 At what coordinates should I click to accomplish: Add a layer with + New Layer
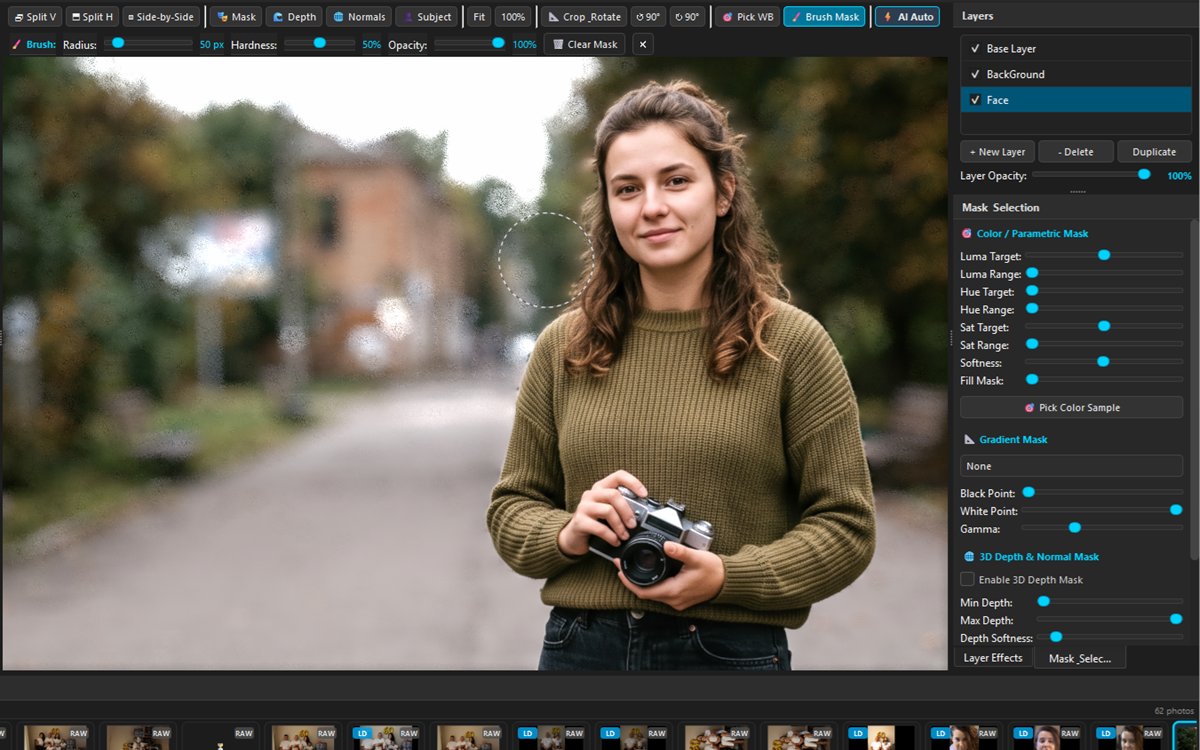coord(997,152)
